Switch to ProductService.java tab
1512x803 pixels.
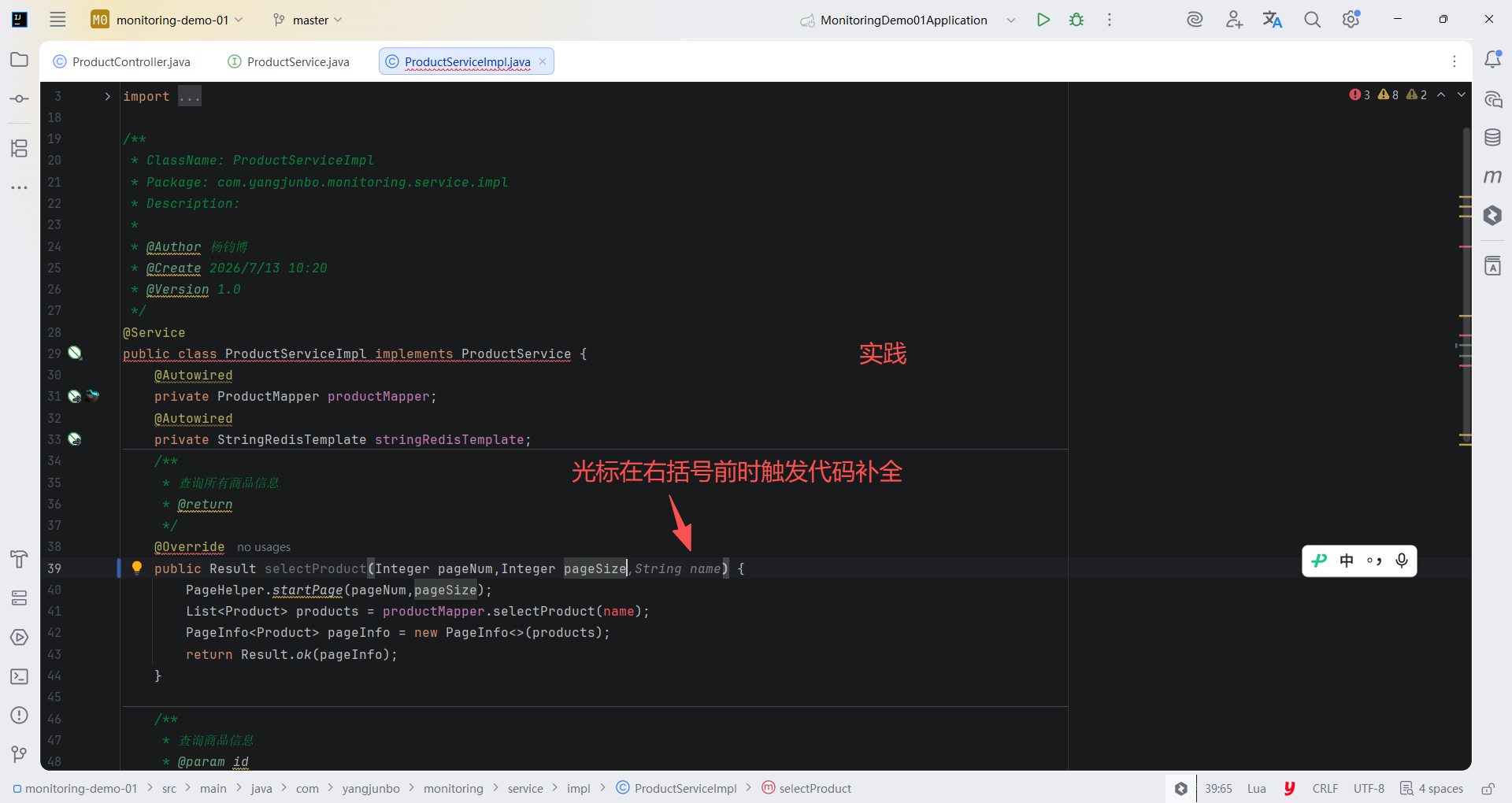[289, 61]
